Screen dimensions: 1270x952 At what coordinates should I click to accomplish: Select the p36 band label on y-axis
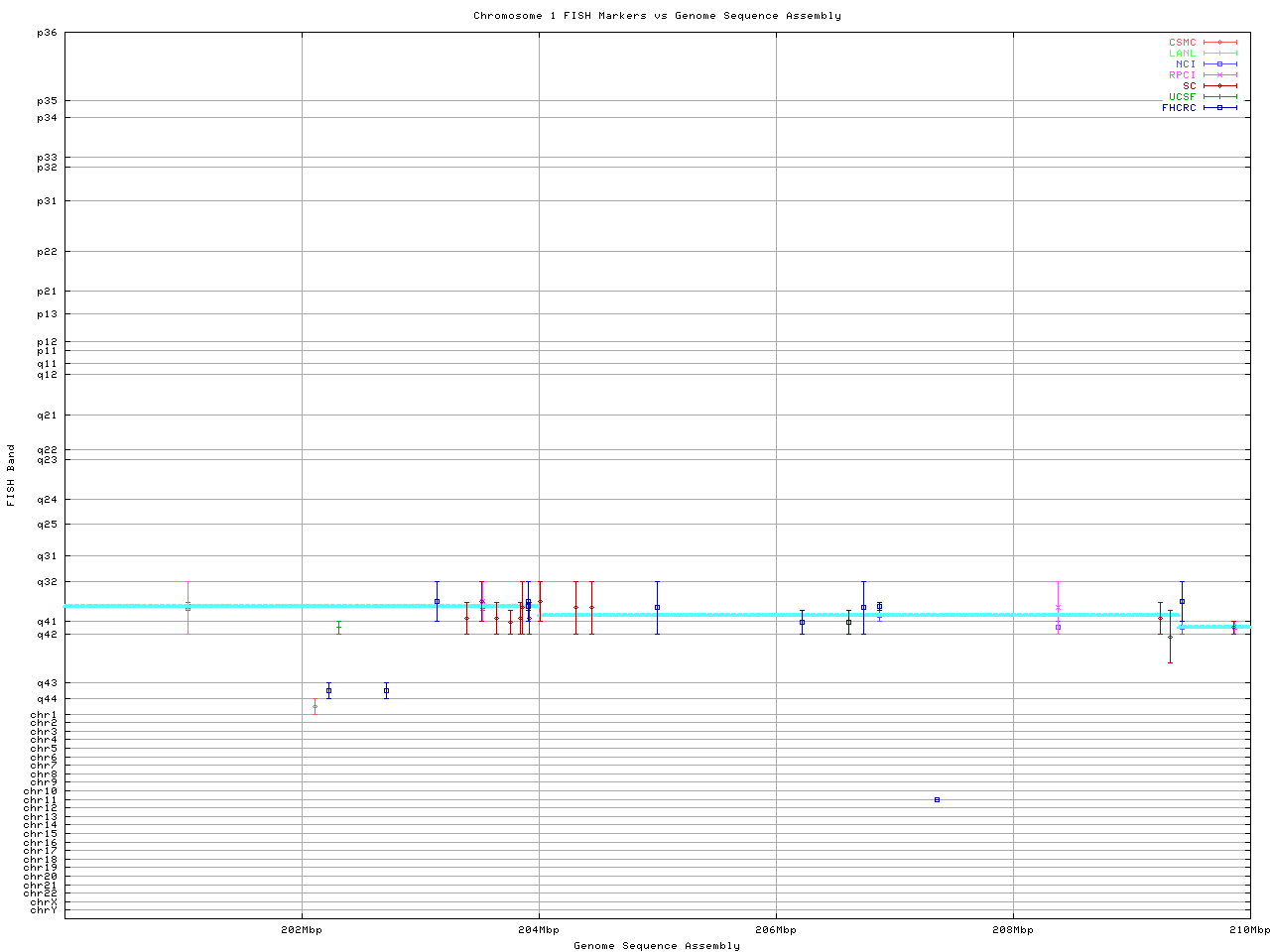click(47, 33)
